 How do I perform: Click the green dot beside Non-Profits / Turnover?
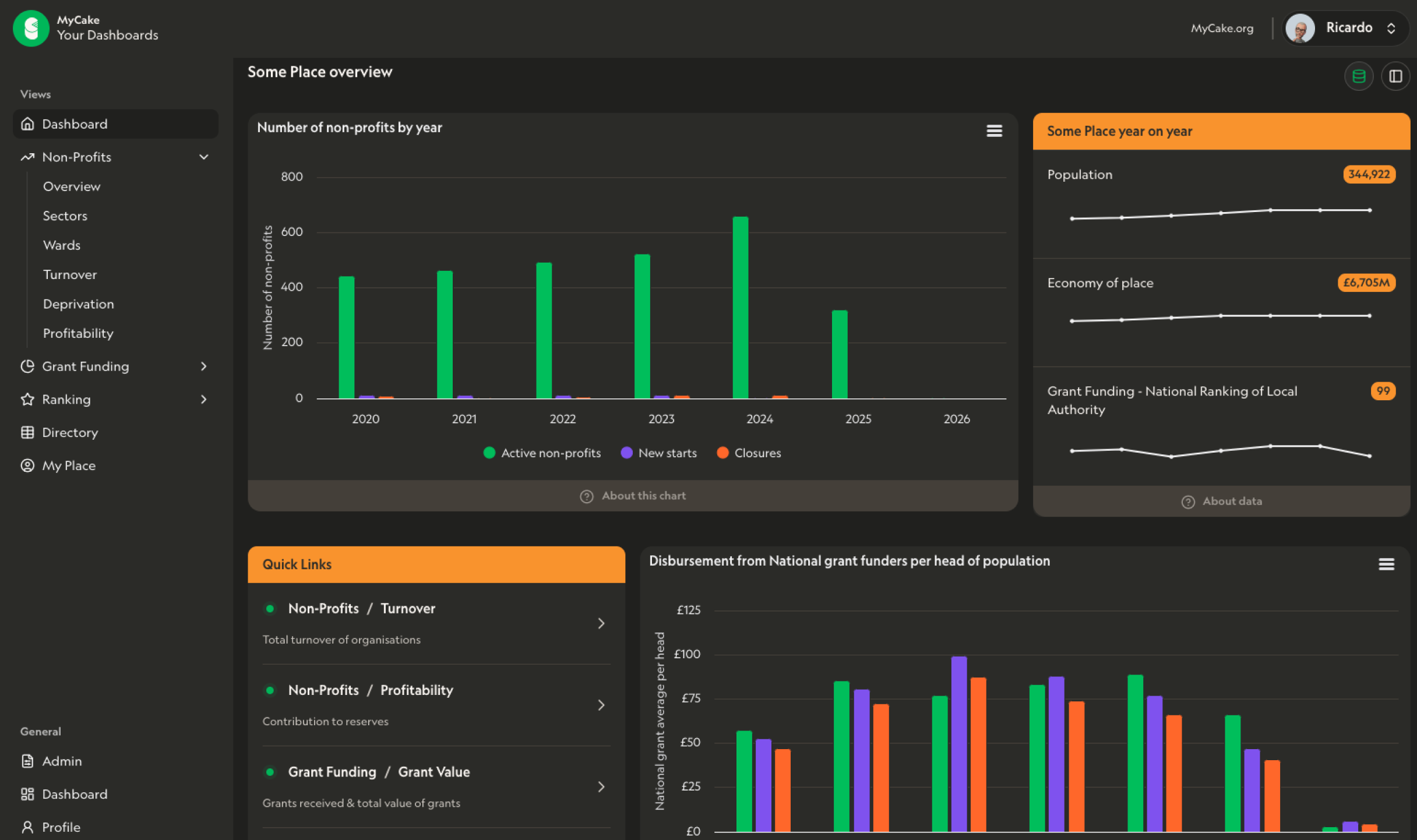coord(270,609)
